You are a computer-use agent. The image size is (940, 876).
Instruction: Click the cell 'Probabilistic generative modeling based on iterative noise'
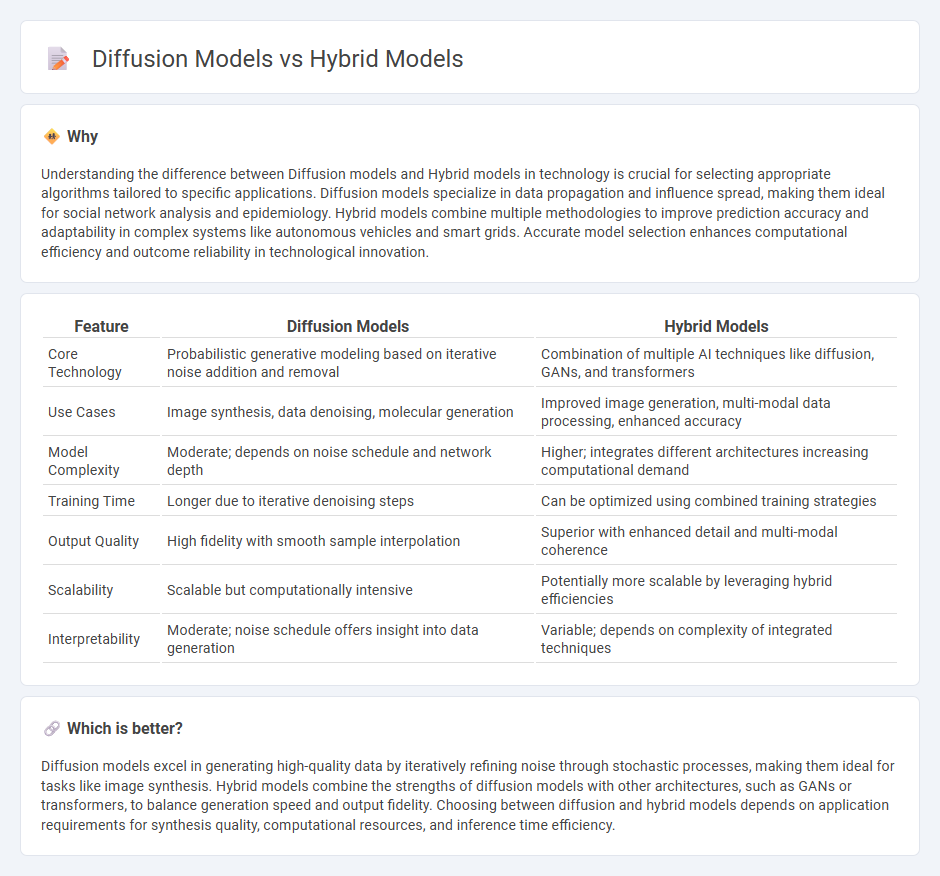348,363
